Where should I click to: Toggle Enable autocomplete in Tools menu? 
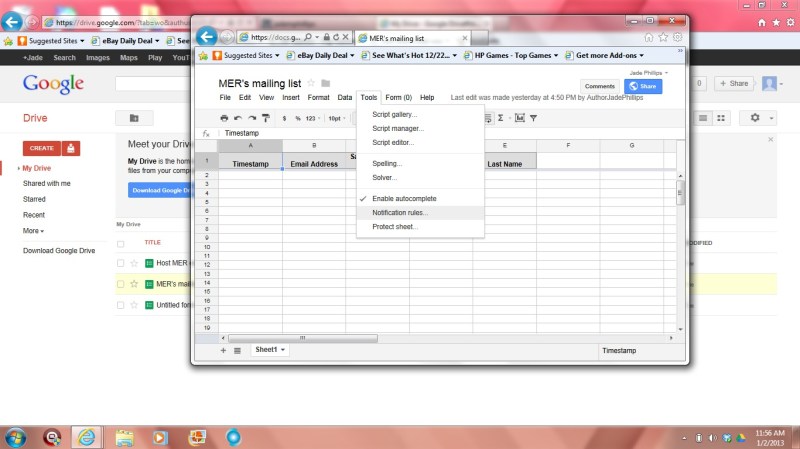[x=404, y=199]
